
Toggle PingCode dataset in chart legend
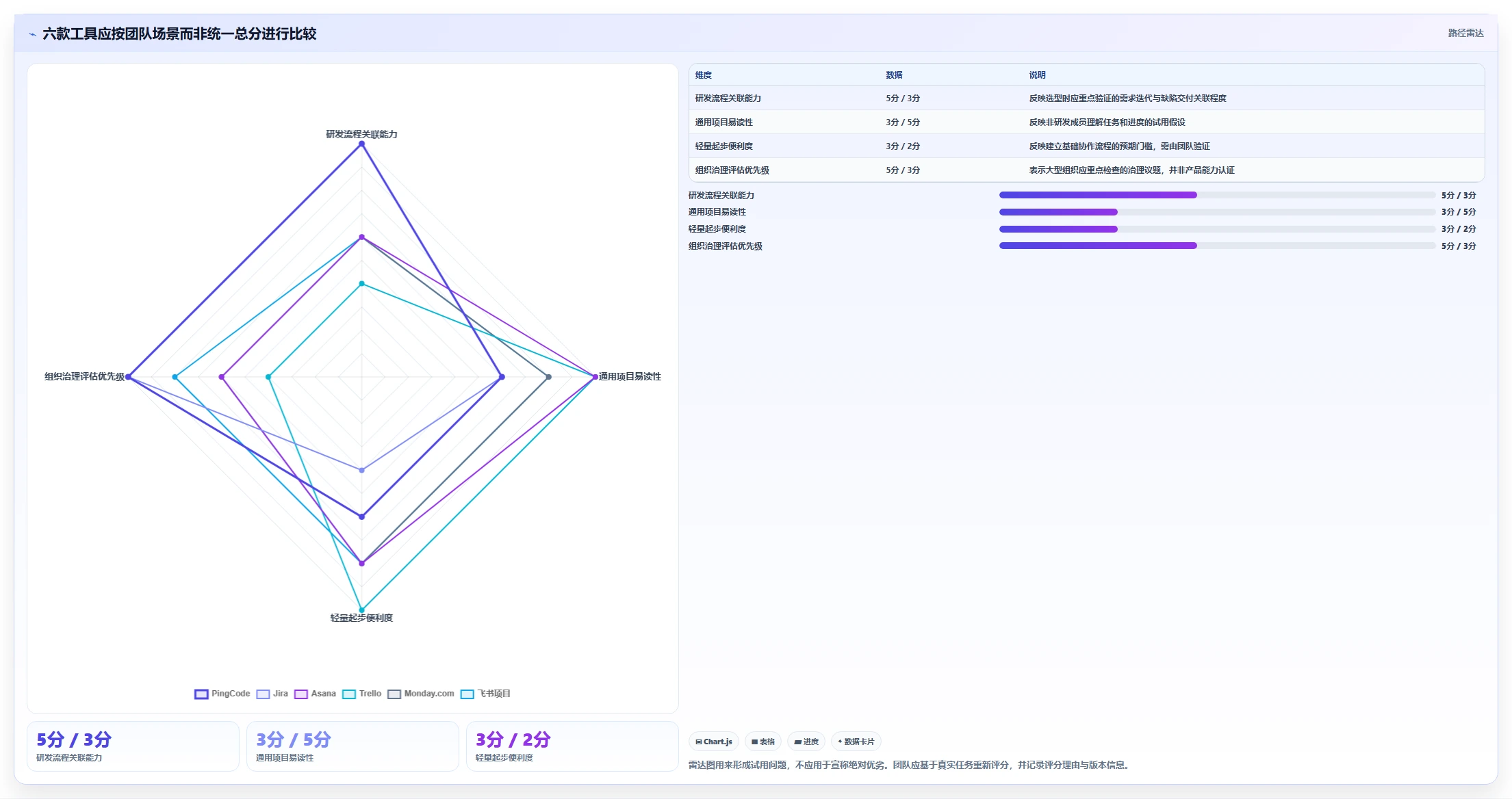(x=222, y=694)
